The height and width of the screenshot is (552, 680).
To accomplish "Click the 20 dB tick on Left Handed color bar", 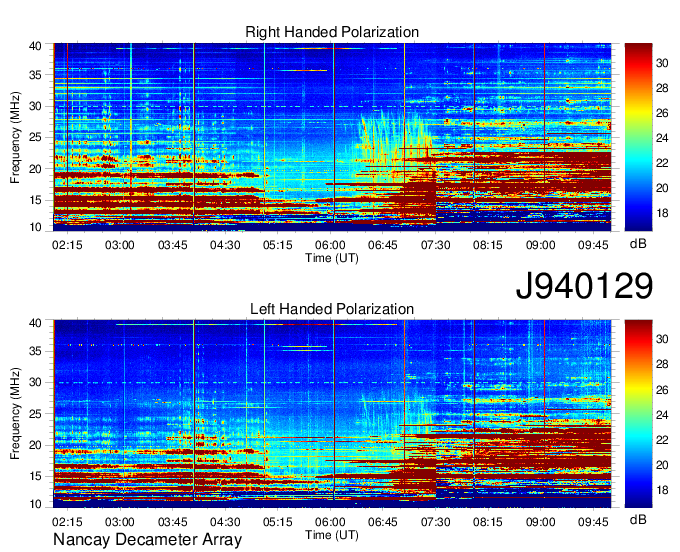I will click(662, 465).
